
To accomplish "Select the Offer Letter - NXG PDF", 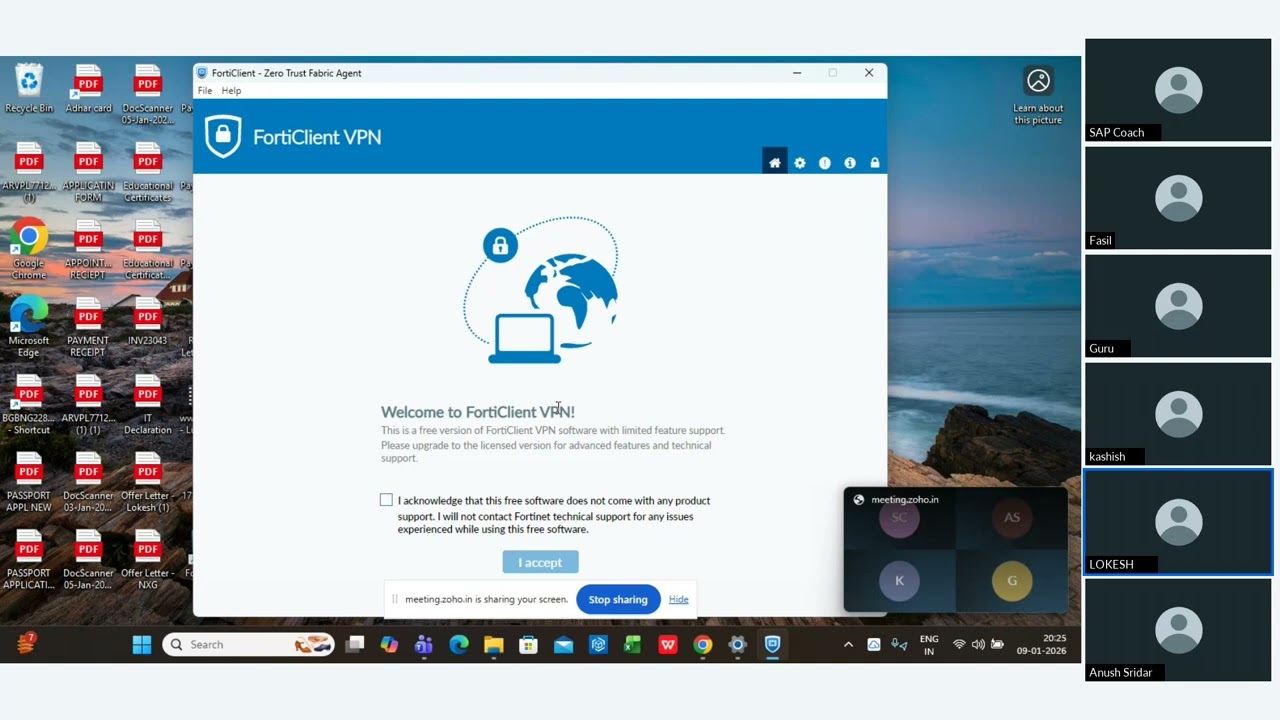I will point(147,561).
